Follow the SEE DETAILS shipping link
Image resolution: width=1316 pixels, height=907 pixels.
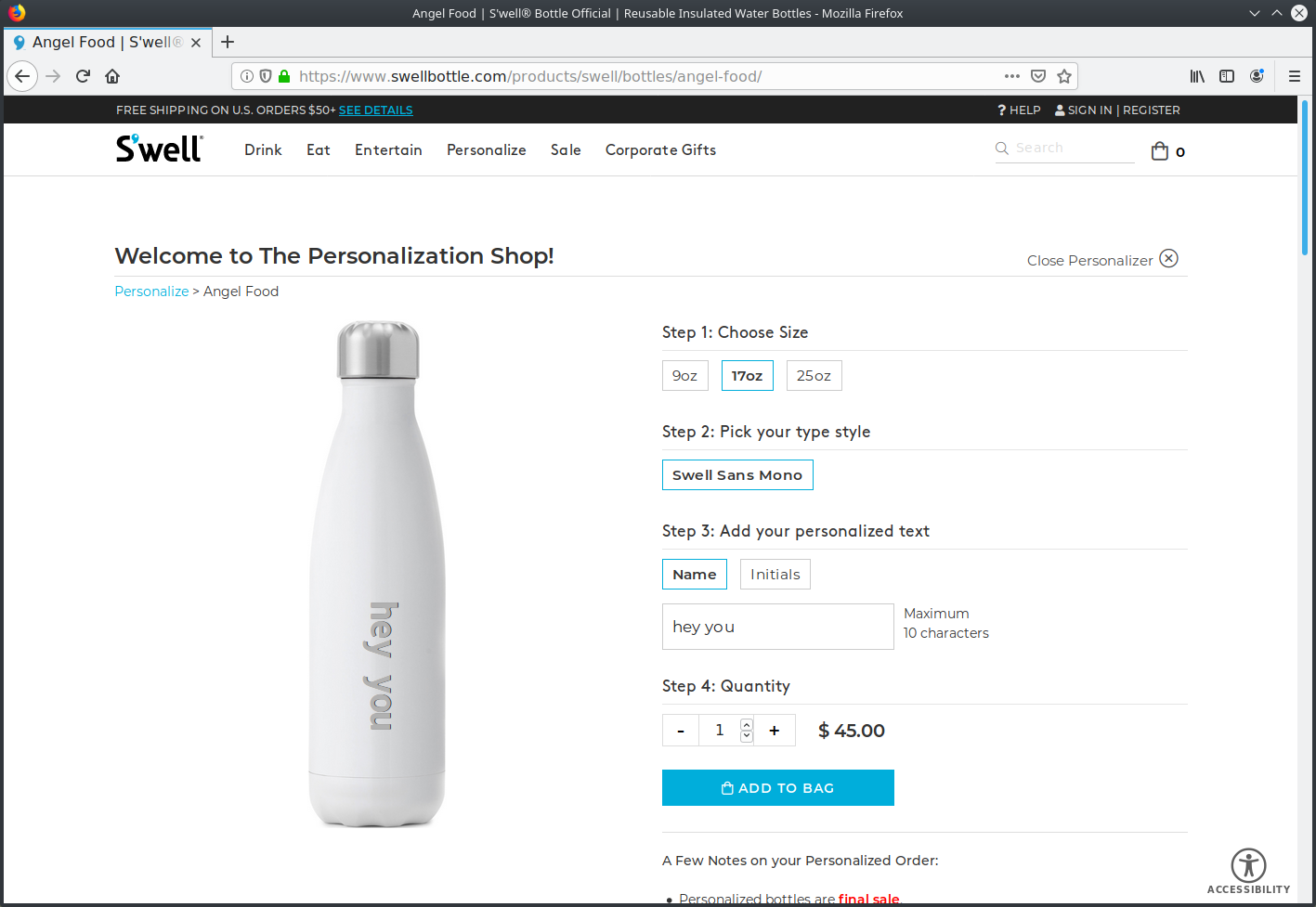(x=376, y=110)
